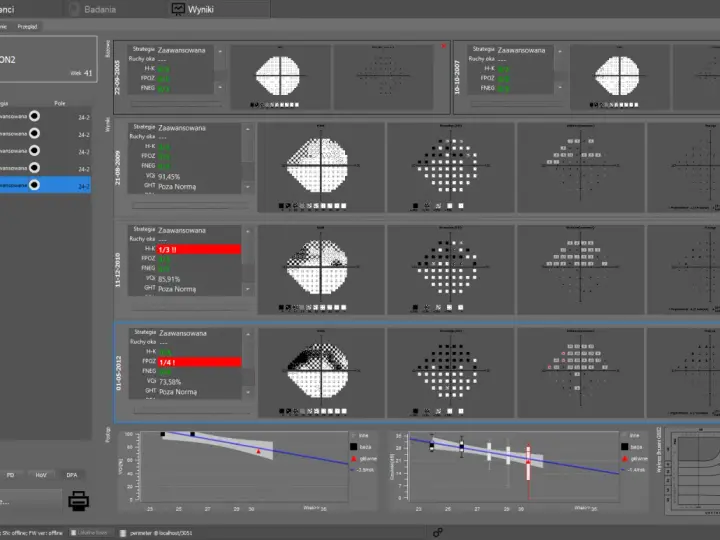Click the link icon in status bar

438,532
